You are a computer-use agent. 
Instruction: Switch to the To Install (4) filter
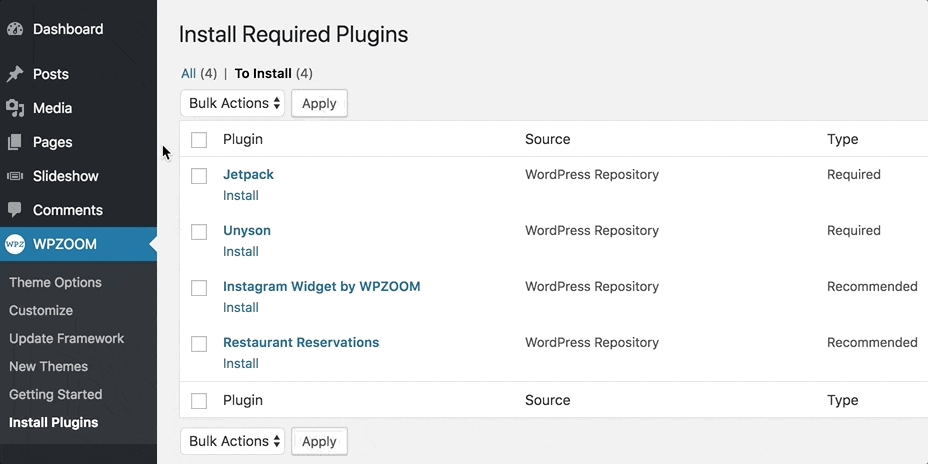pos(273,73)
